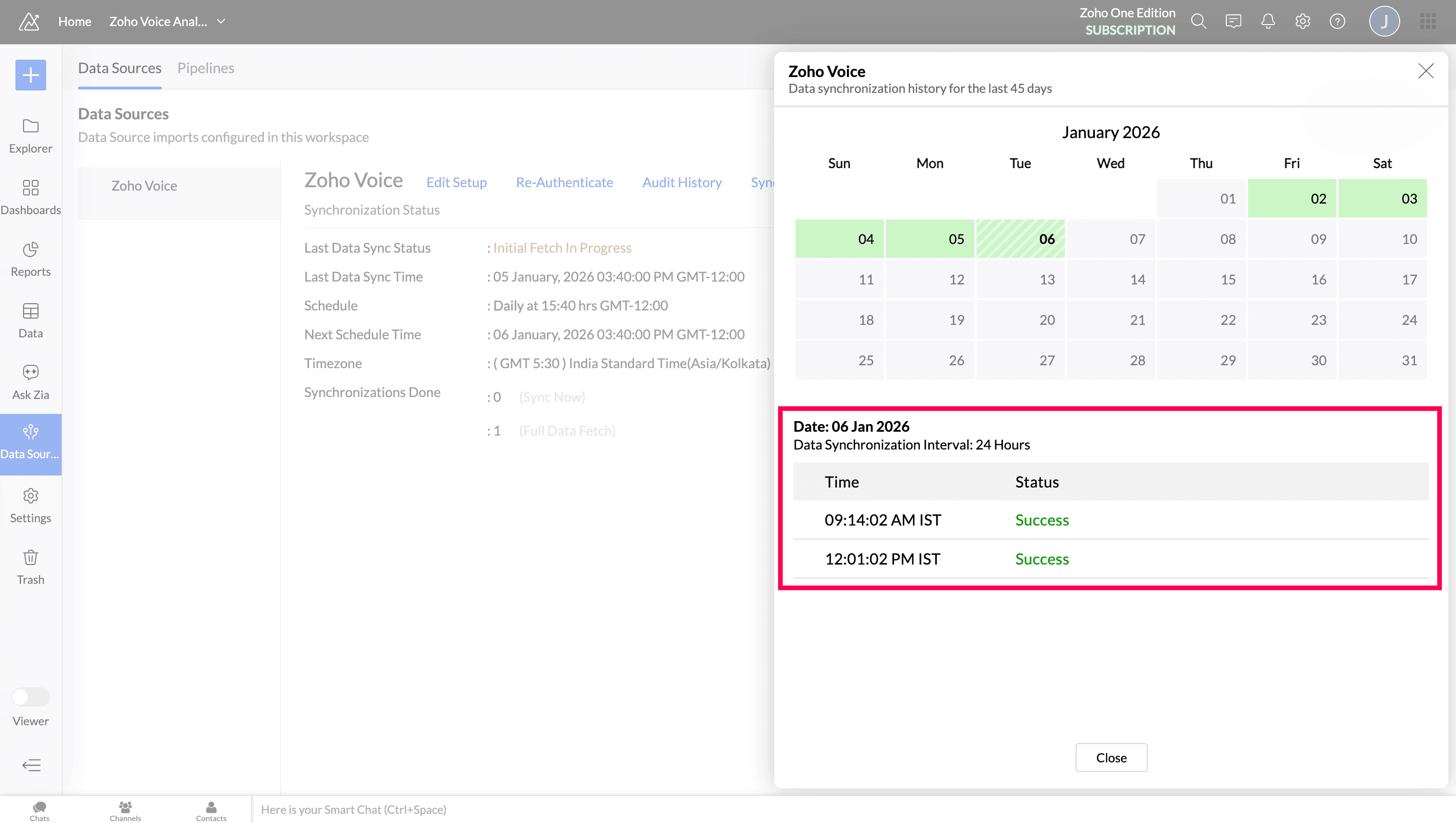Expand the Zoho Voice workspace dropdown
This screenshot has width=1456, height=823.
pos(221,22)
